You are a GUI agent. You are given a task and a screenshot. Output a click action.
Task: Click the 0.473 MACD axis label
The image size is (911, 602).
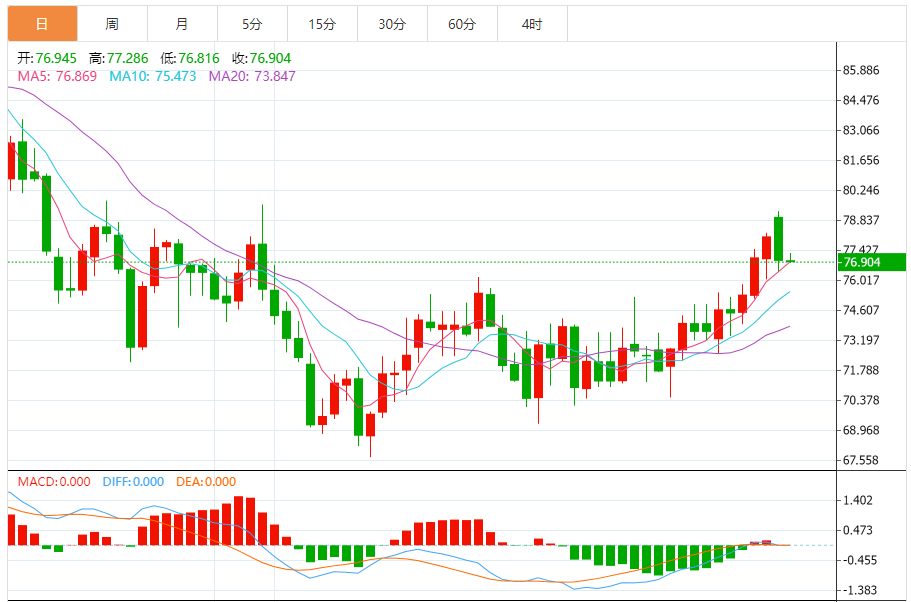858,531
